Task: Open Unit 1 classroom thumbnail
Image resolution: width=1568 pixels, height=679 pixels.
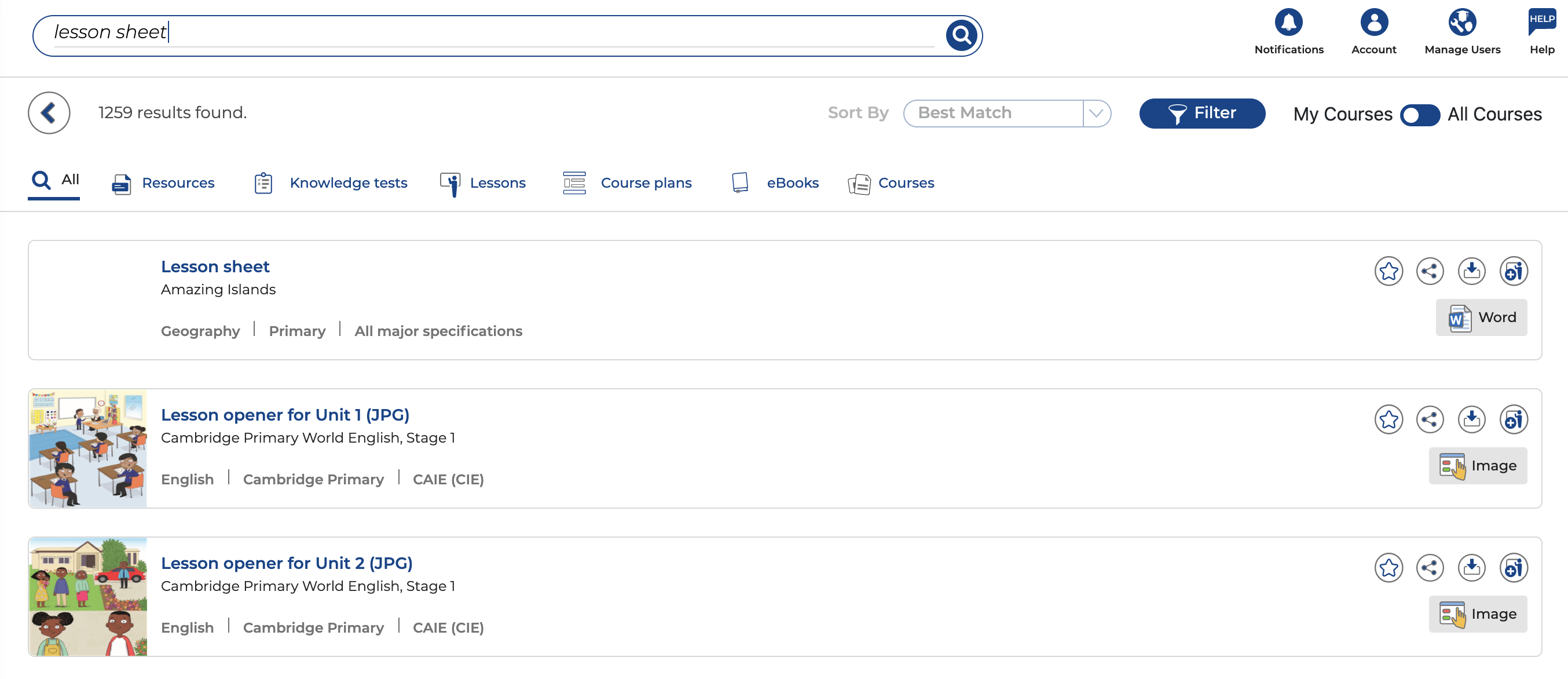Action: click(x=87, y=448)
